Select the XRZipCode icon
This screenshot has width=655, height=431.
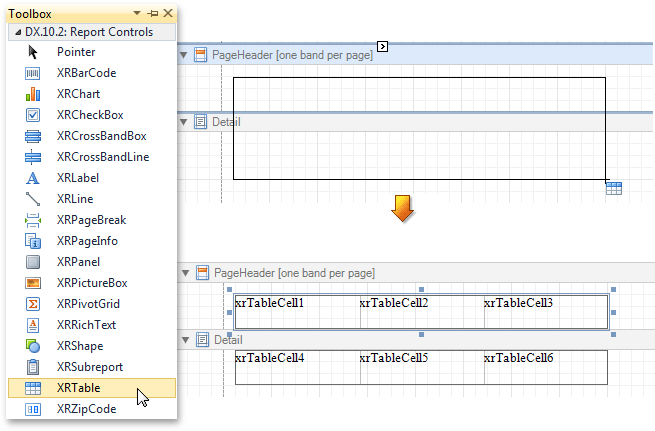coord(33,409)
